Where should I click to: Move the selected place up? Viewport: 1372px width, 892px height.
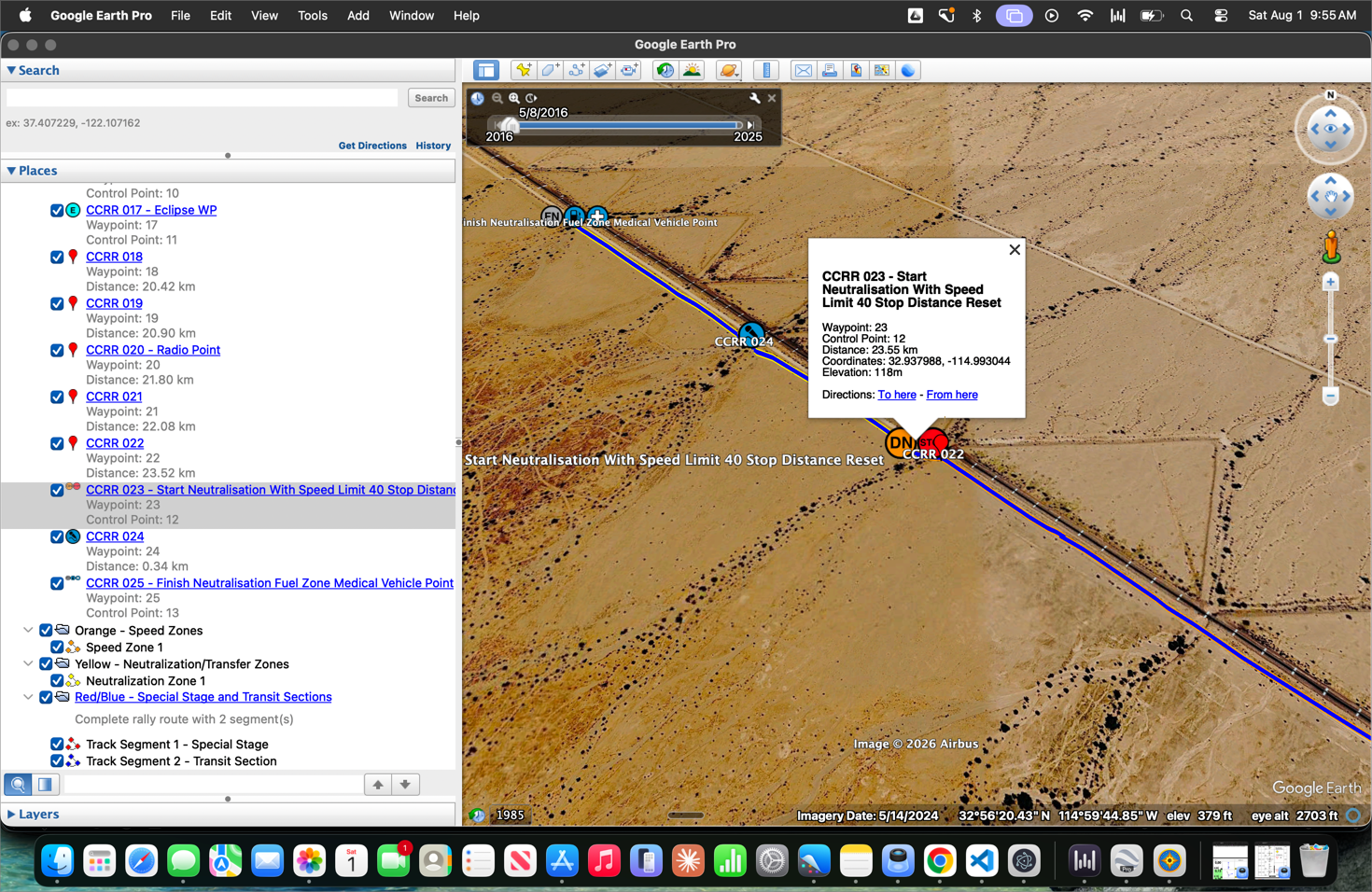(x=378, y=785)
